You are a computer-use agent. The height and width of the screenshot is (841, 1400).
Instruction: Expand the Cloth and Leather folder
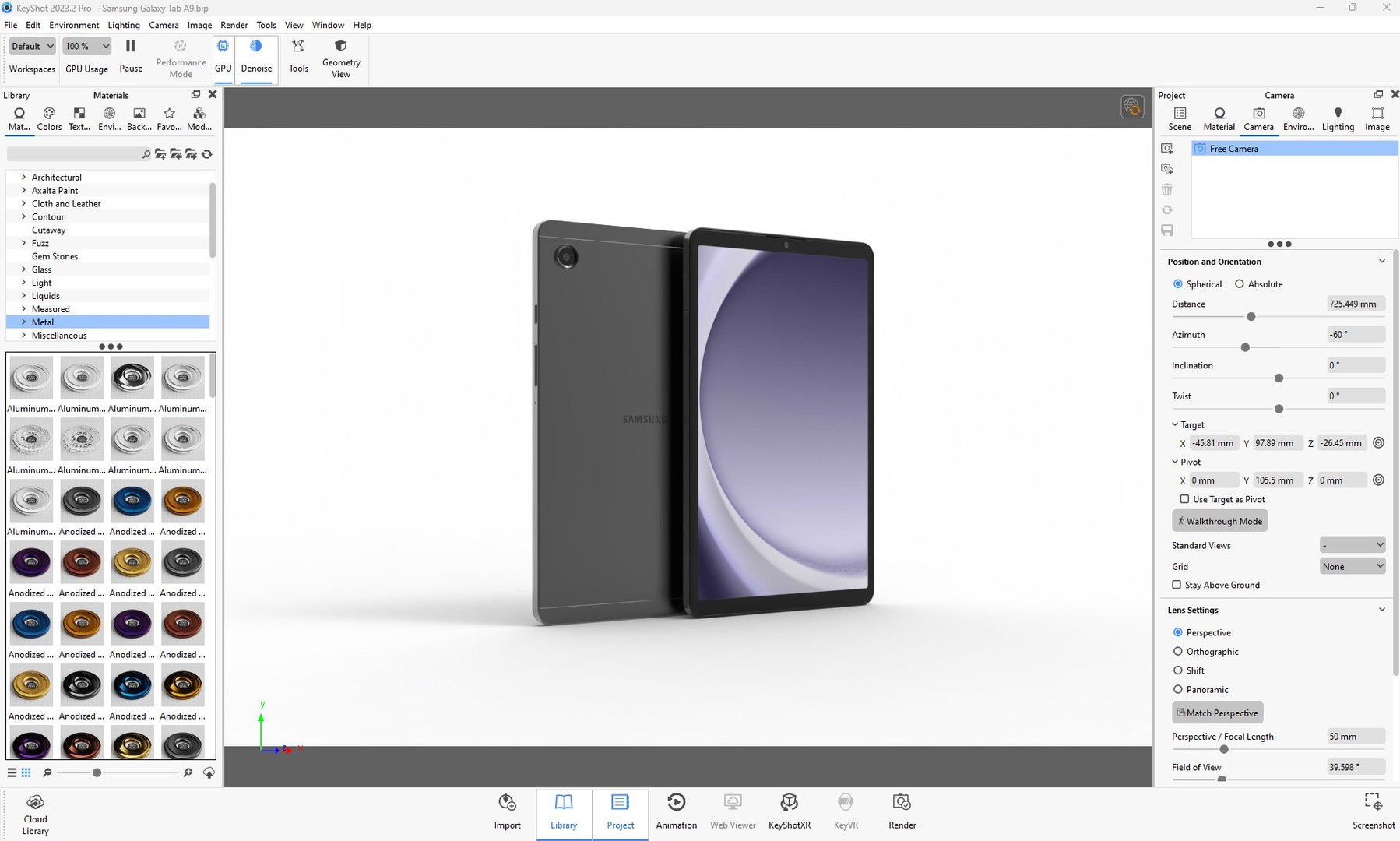(23, 204)
